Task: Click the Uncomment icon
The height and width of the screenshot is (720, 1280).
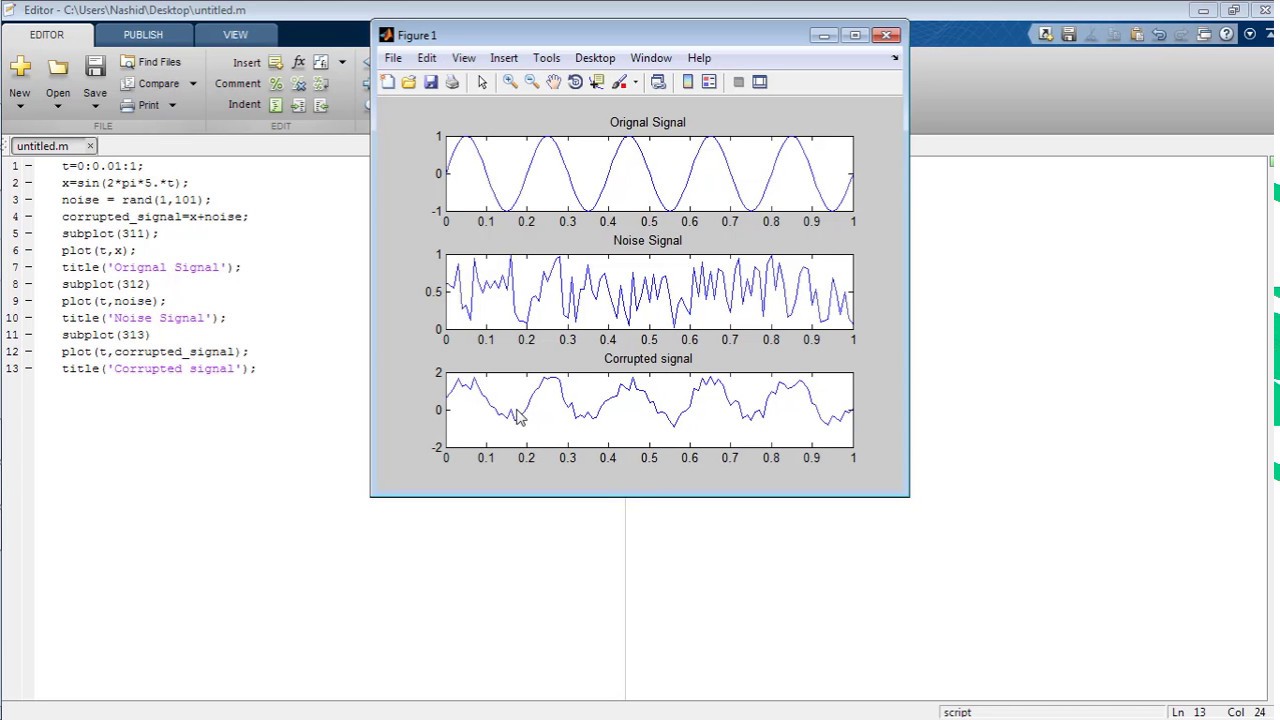Action: (298, 84)
